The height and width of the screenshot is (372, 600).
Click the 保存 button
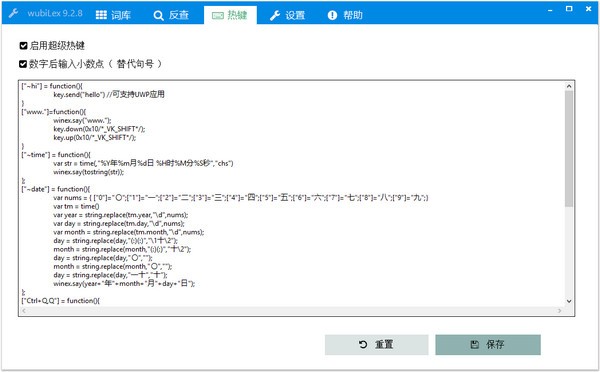488,344
